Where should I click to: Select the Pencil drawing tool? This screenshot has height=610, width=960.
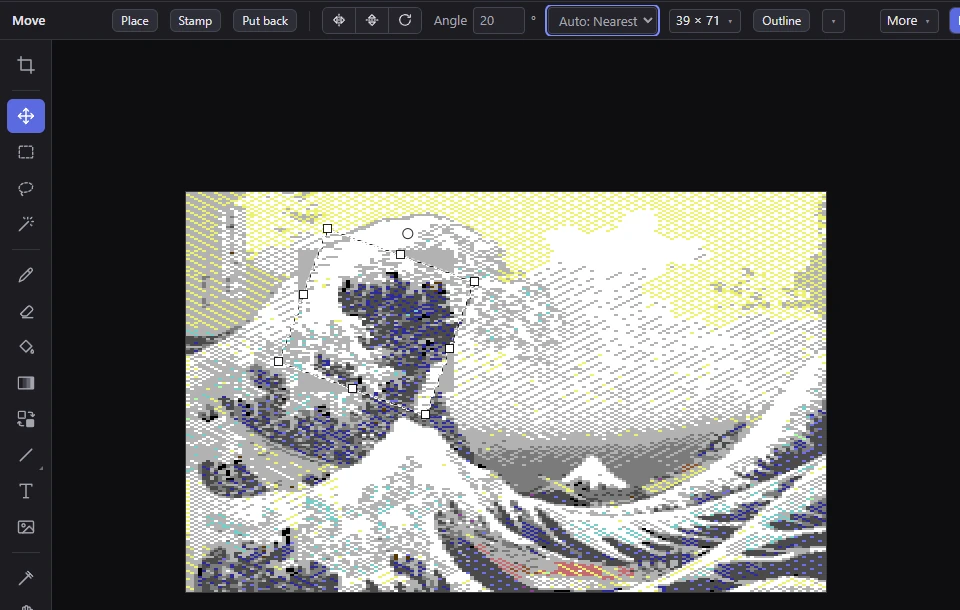(x=26, y=275)
